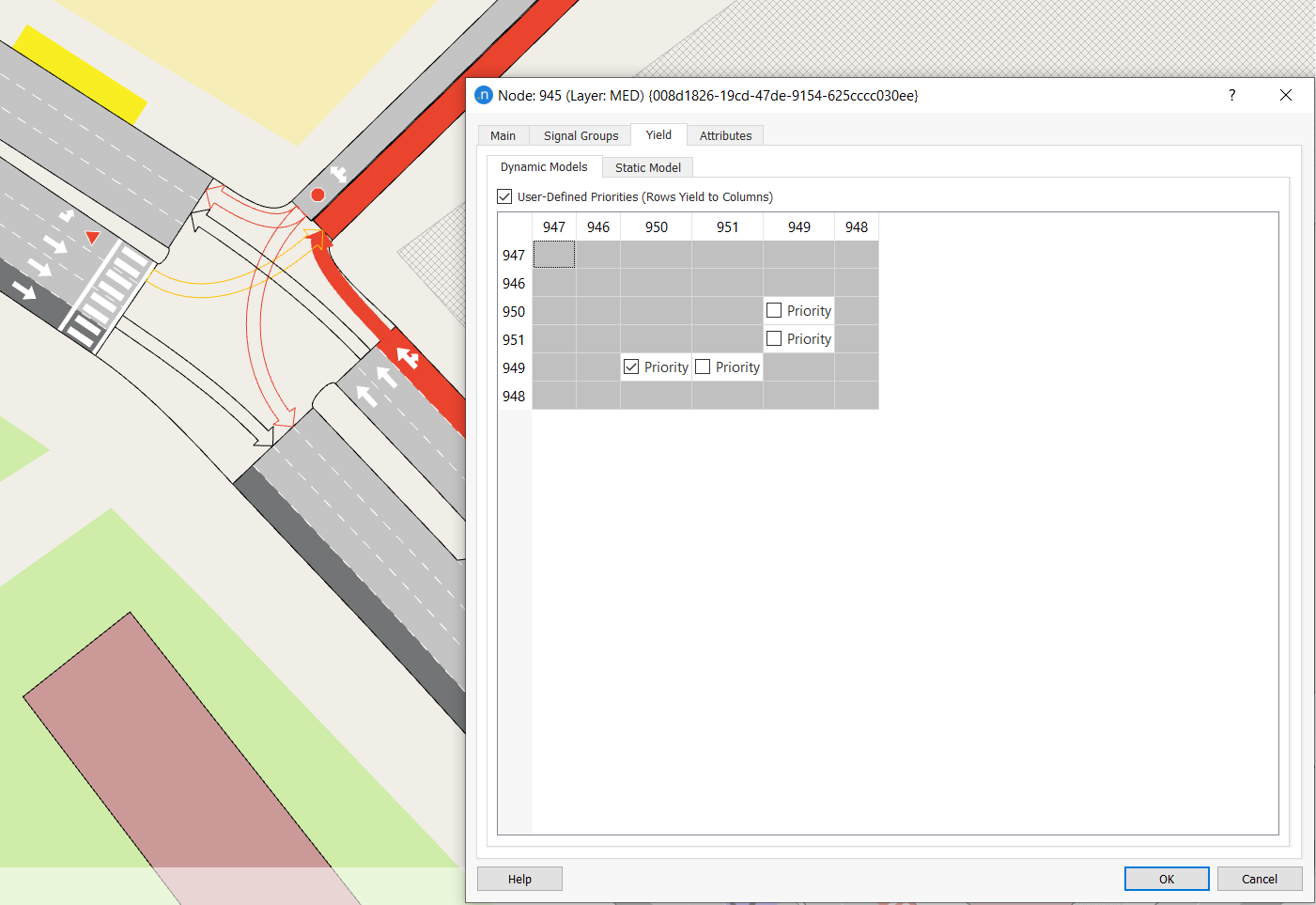Select the cell at row 947, column 947

[x=554, y=255]
